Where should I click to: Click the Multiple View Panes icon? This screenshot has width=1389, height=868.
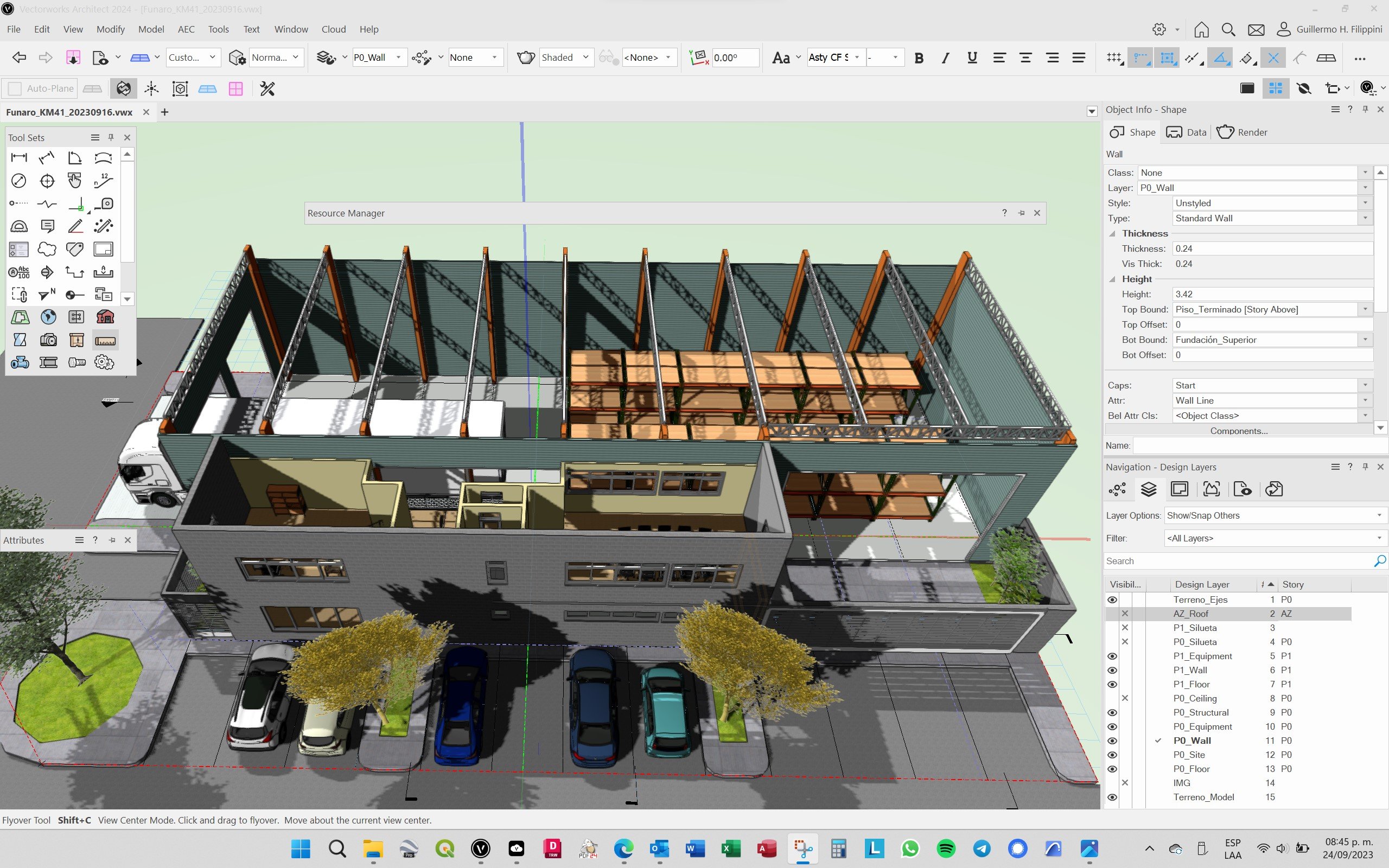click(1276, 88)
